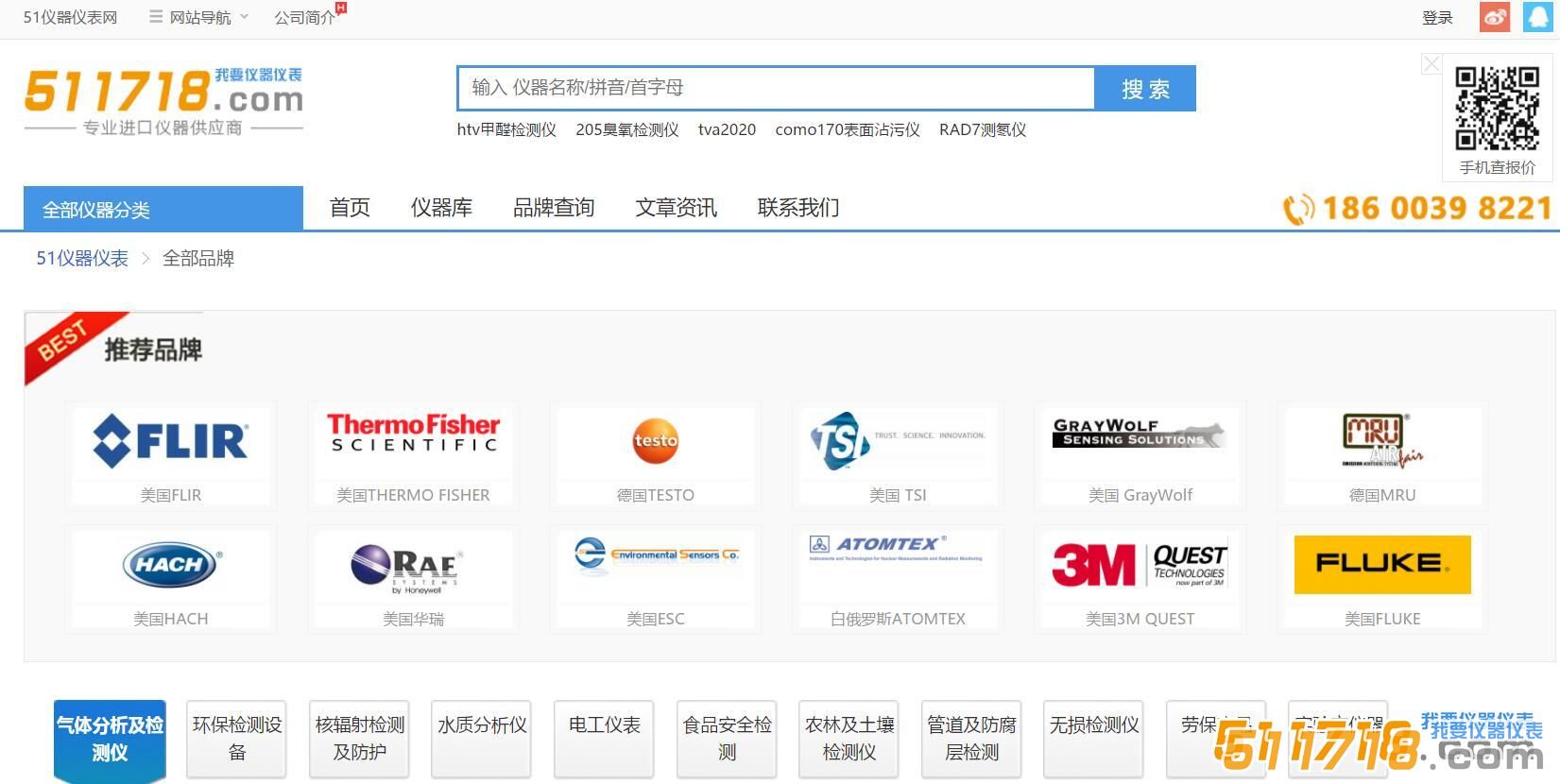Image resolution: width=1560 pixels, height=784 pixels.
Task: Choose the yellow FLUKE logo
Action: point(1382,565)
